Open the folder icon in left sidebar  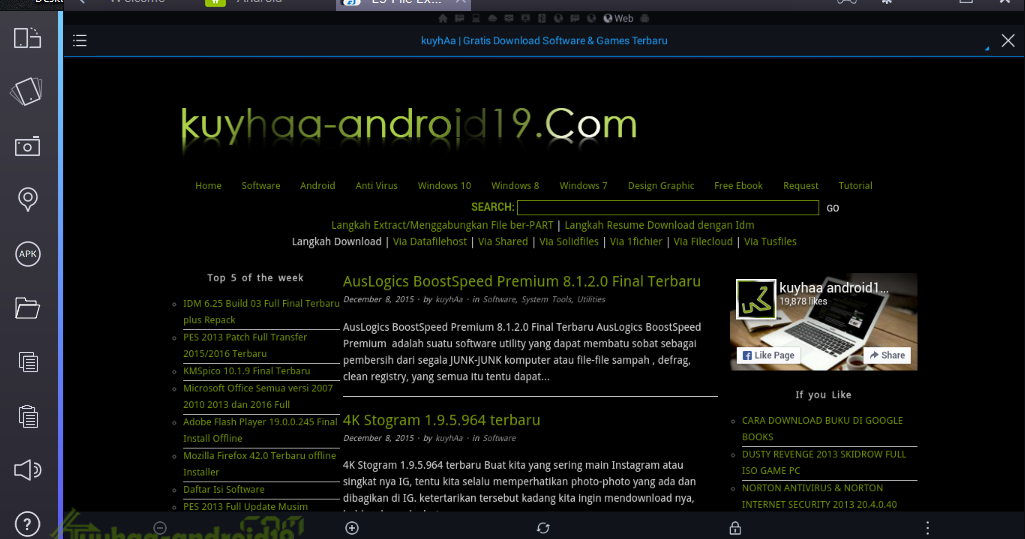pos(27,308)
